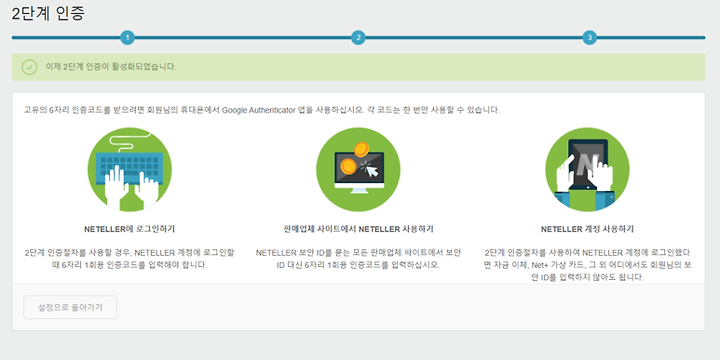
Task: Select step 2 circle in progress bar
Action: tap(358, 38)
